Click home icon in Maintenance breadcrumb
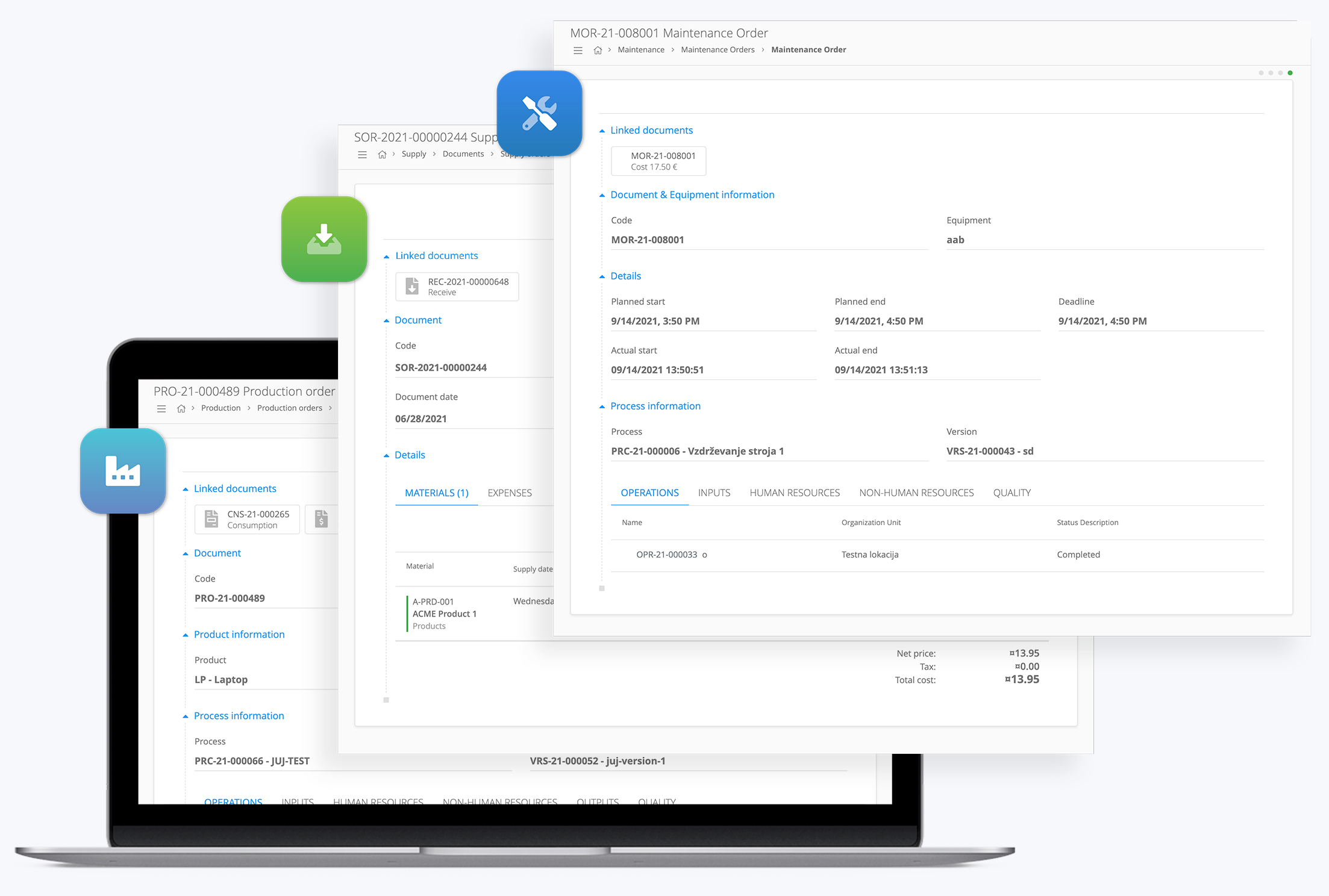The height and width of the screenshot is (896, 1329). pyautogui.click(x=598, y=50)
